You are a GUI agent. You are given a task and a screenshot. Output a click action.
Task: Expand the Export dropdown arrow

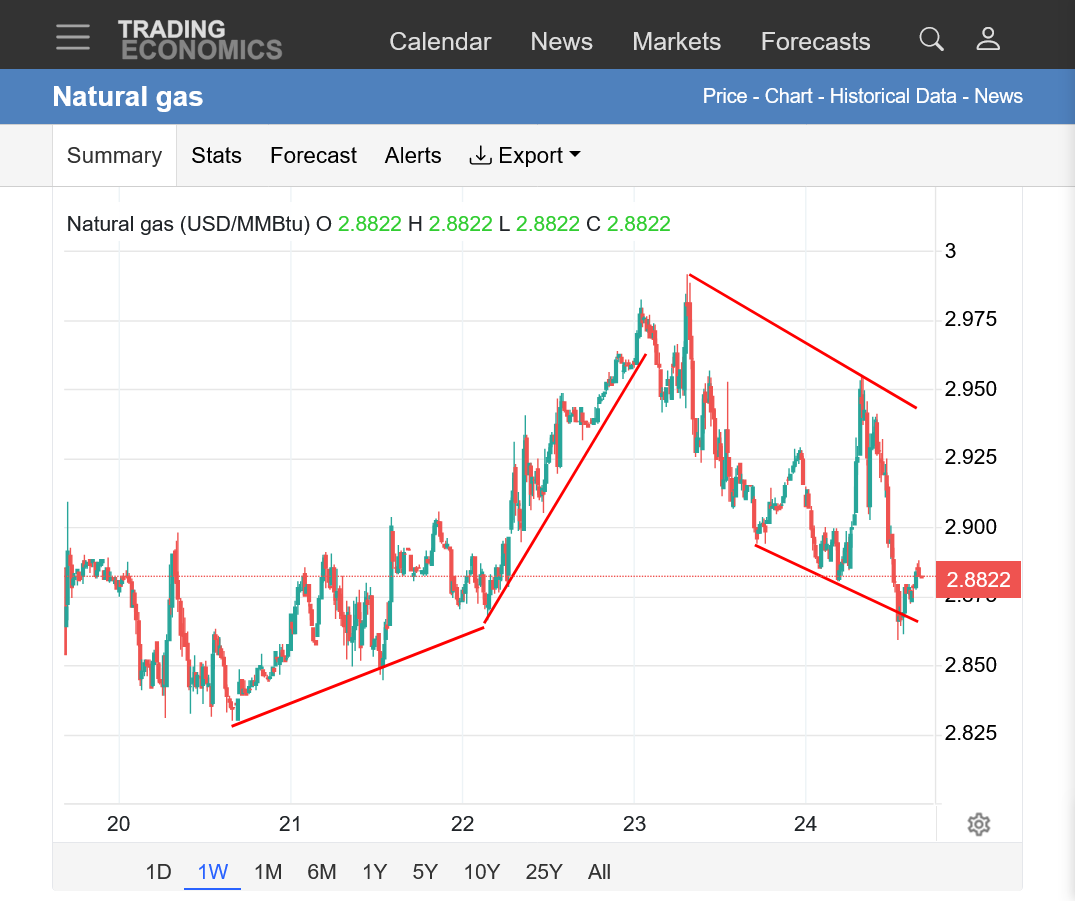[x=575, y=155]
